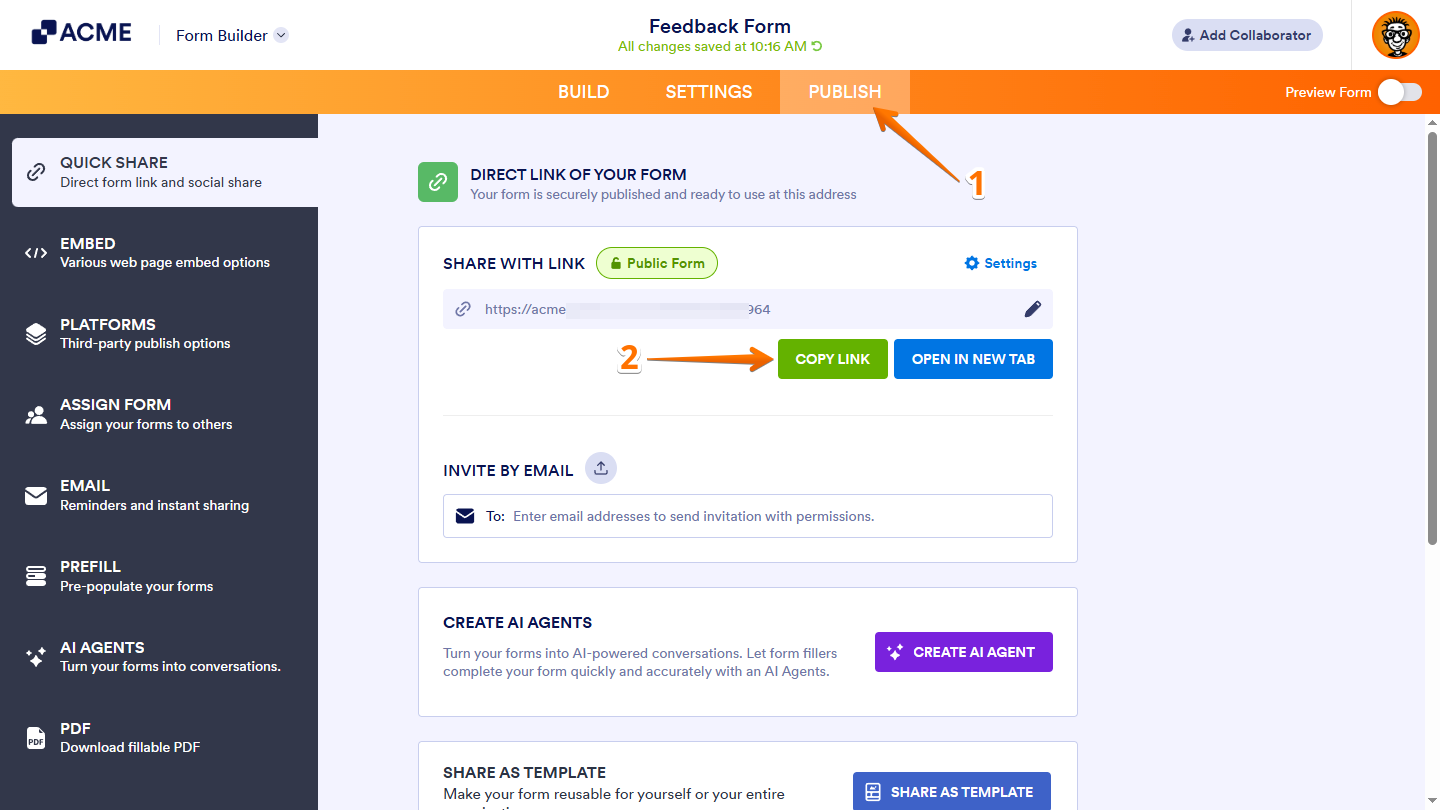The height and width of the screenshot is (810, 1440).
Task: Click the upload icon beside Invite by Email
Action: (x=601, y=467)
